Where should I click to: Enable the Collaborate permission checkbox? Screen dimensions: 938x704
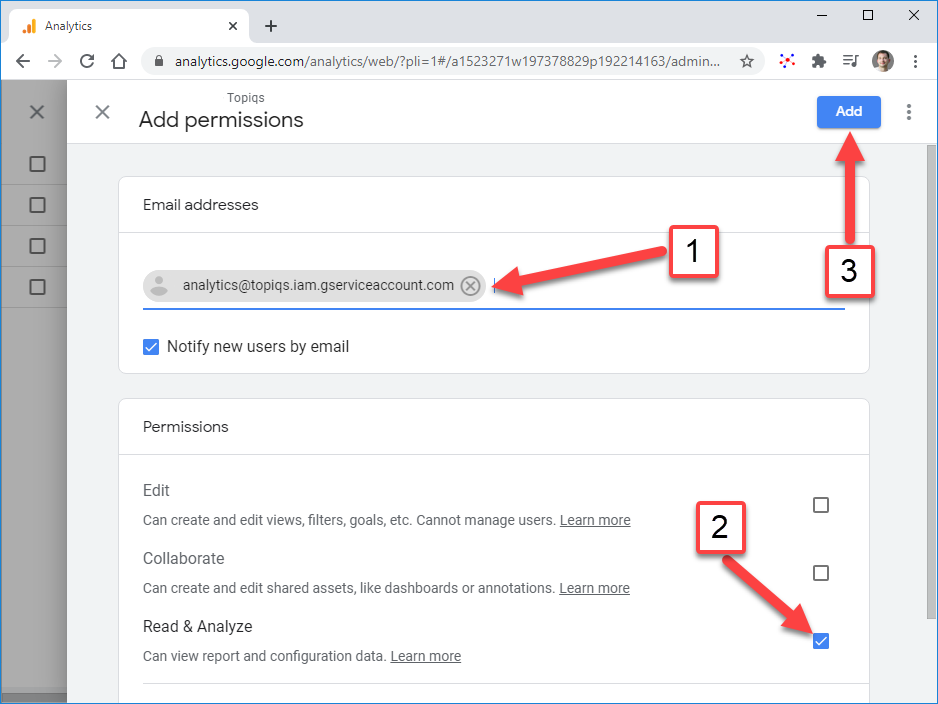(x=821, y=573)
